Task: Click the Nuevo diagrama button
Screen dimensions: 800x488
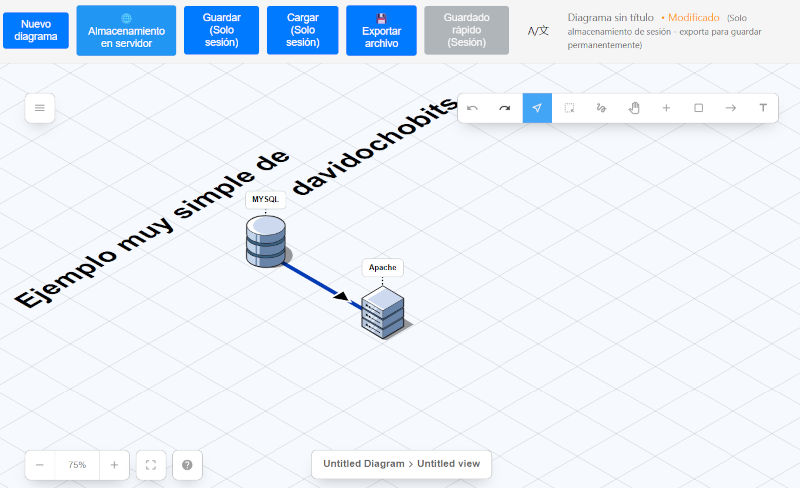Action: click(x=36, y=31)
